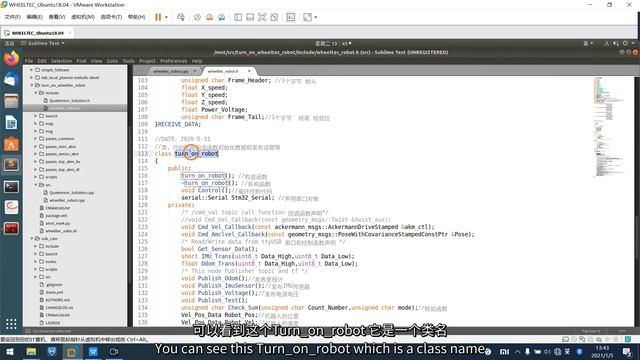Image resolution: width=640 pixels, height=360 pixels.
Task: Click the revert to snapshot icon
Action: pos(209,17)
